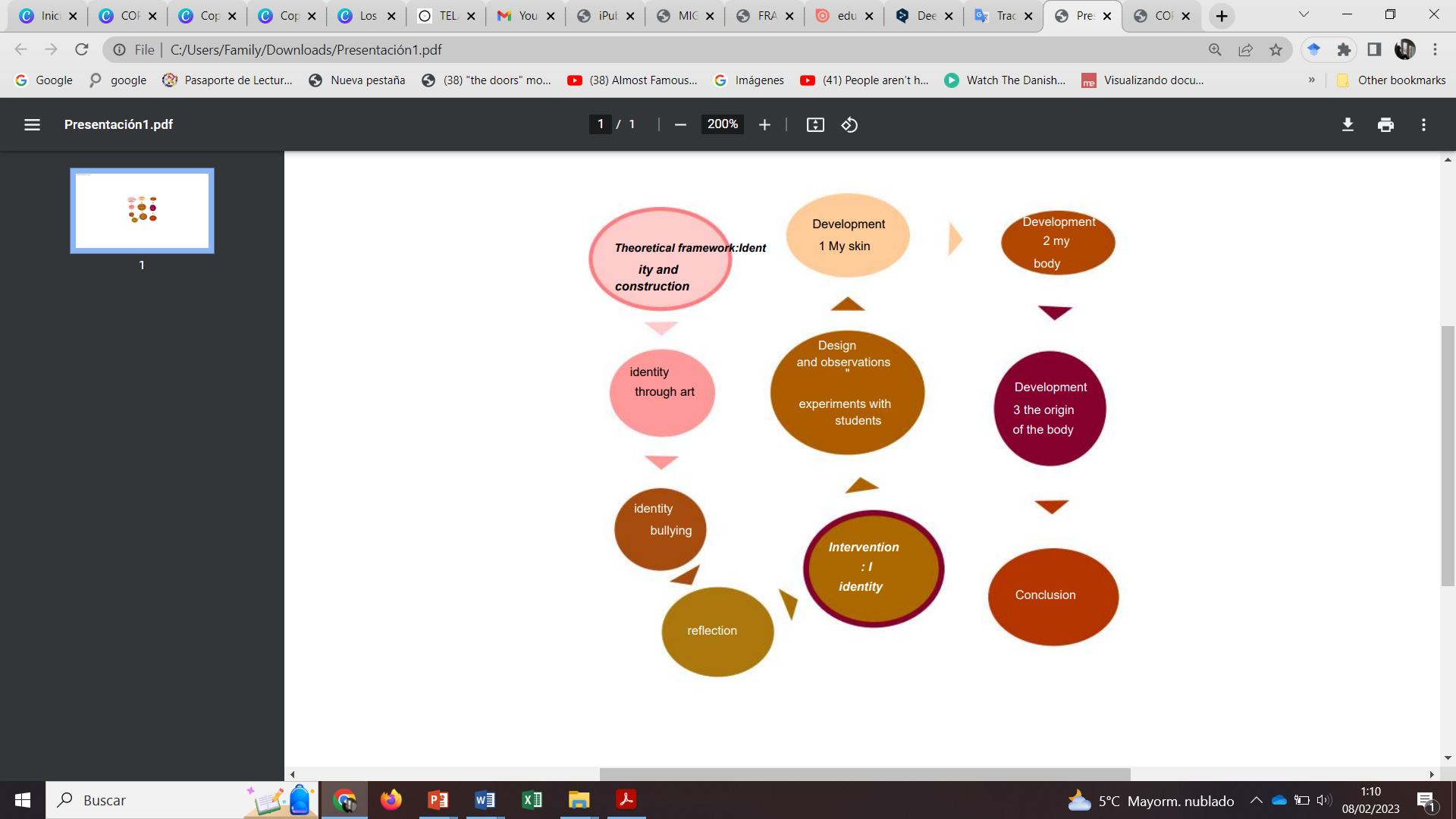Click the fit to page icon

815,124
